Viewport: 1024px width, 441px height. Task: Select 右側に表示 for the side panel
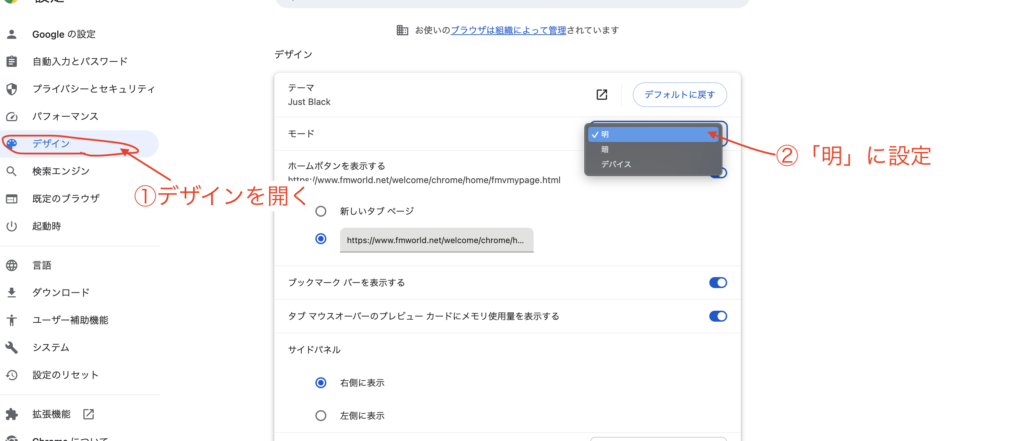coord(321,383)
